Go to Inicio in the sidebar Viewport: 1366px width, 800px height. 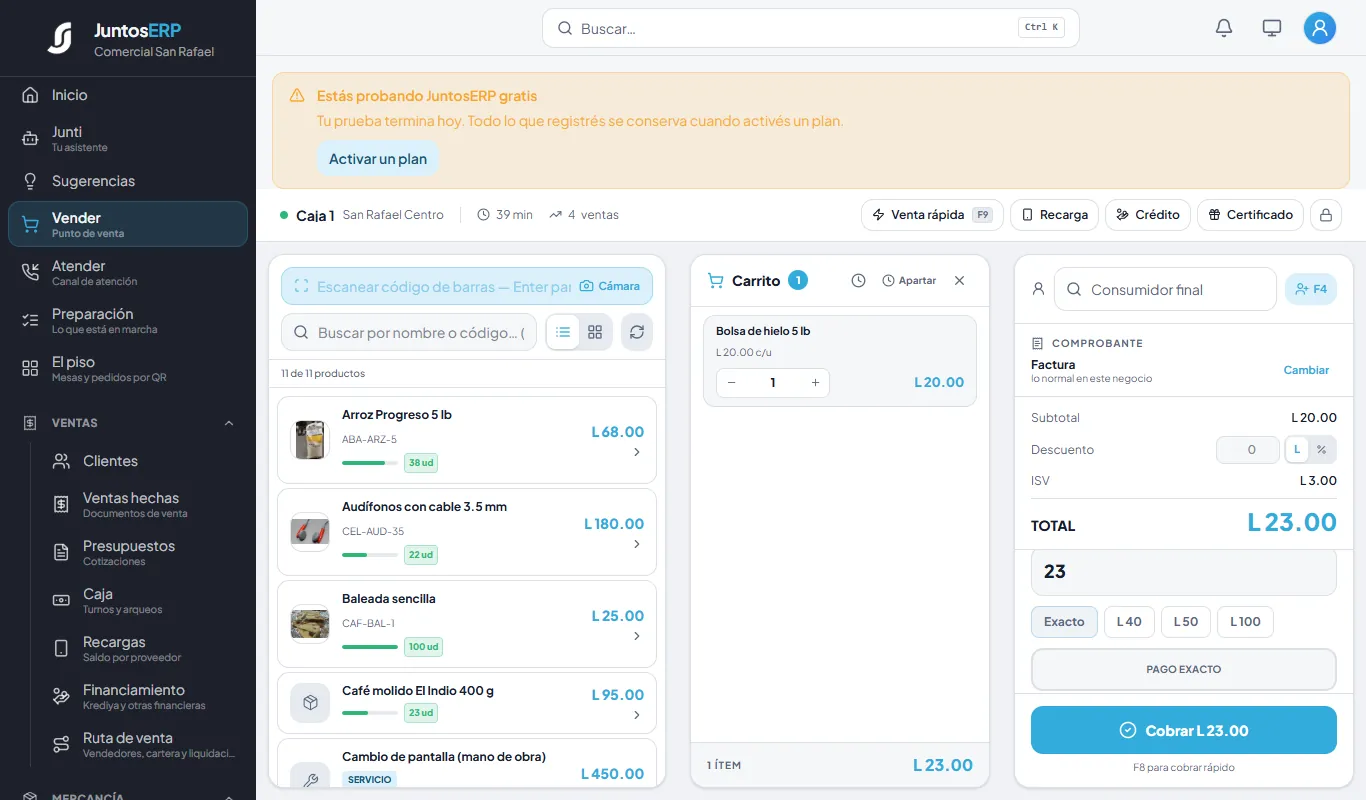click(128, 95)
